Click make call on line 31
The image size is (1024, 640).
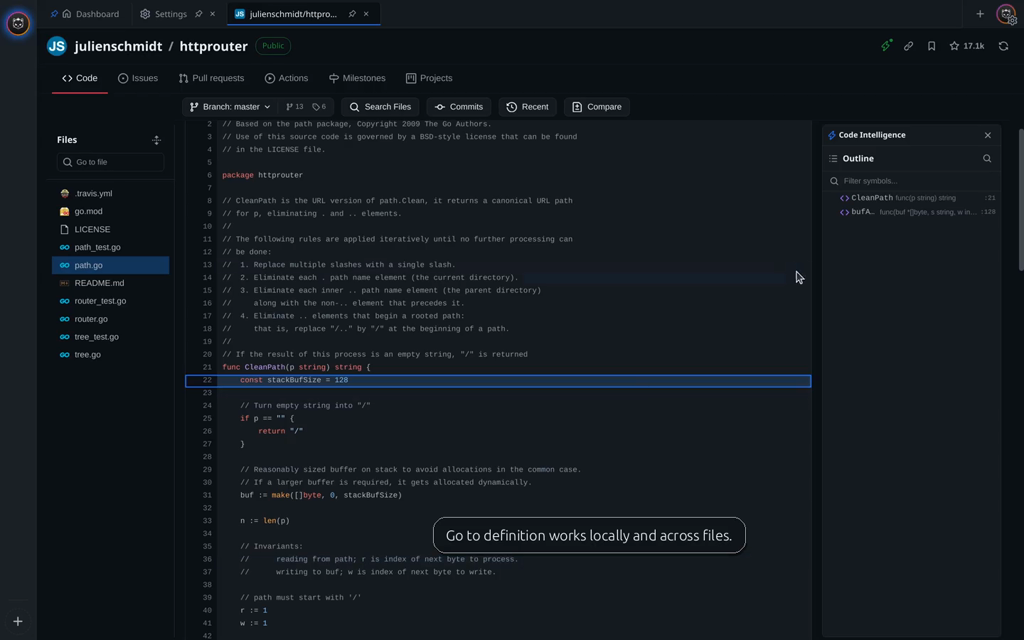[x=280, y=495]
